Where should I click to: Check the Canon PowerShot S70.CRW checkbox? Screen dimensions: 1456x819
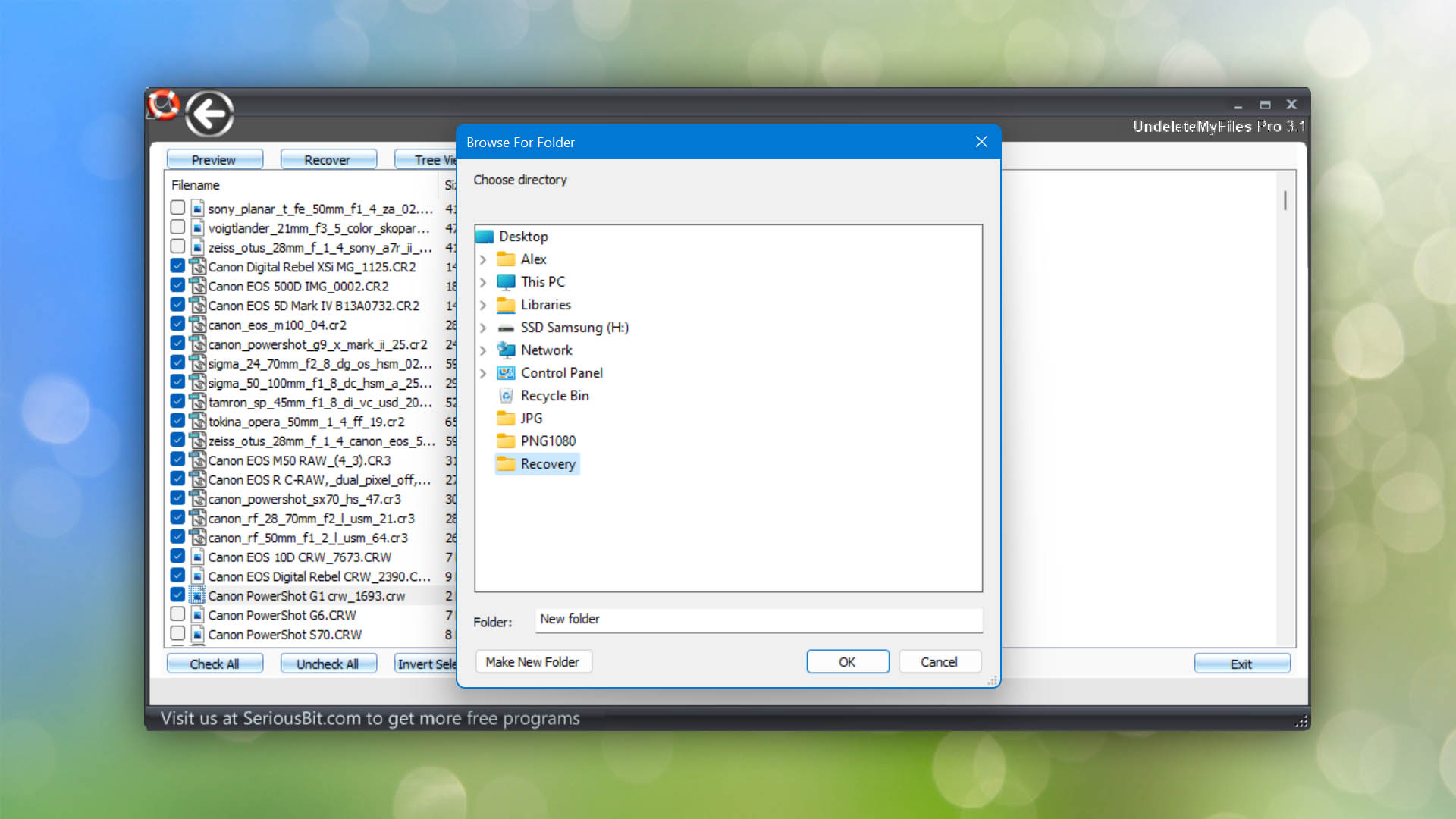point(177,633)
